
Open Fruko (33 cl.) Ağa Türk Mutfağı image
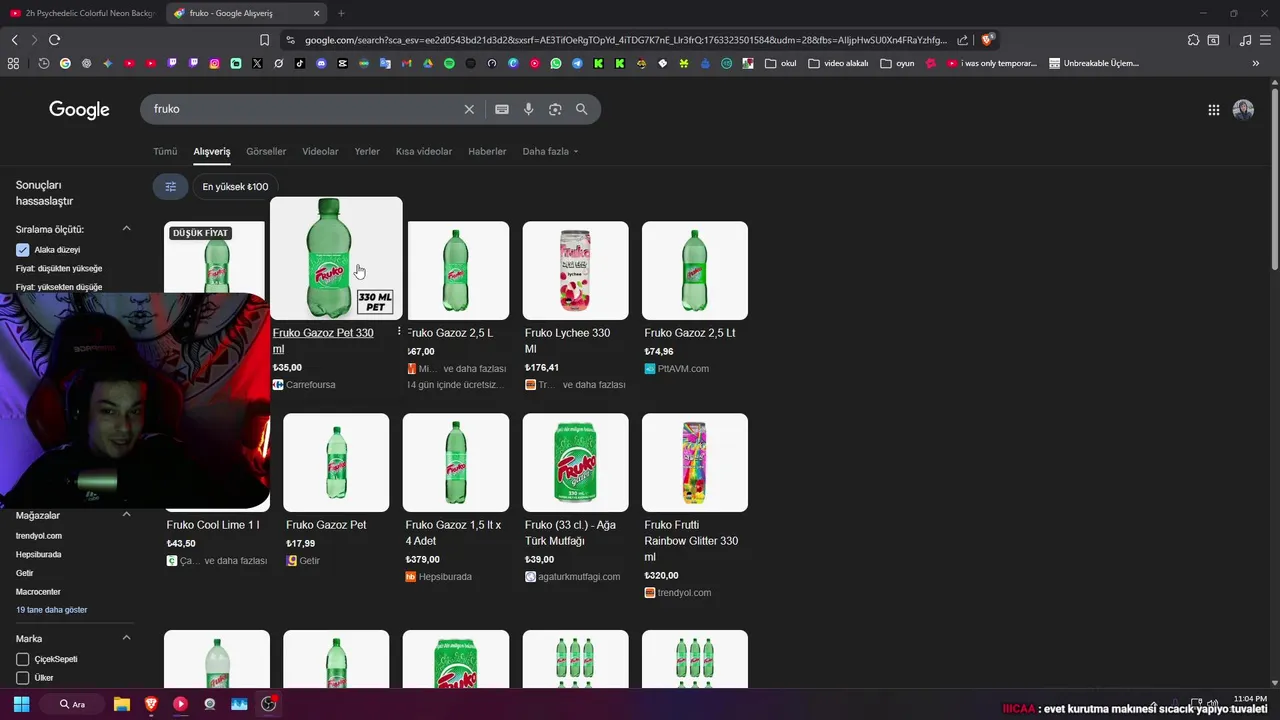576,463
